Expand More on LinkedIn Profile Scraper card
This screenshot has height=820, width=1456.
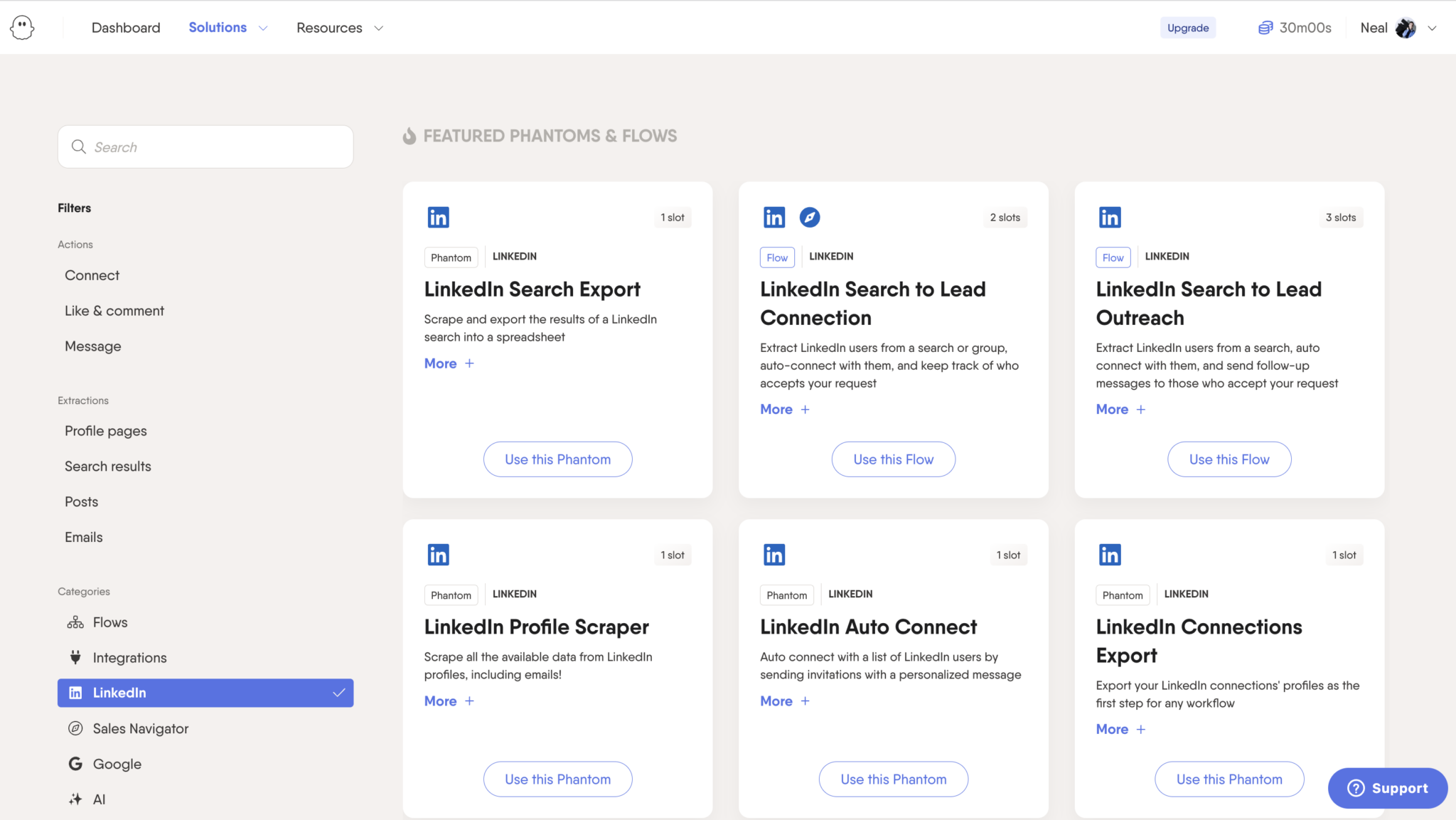(x=449, y=701)
